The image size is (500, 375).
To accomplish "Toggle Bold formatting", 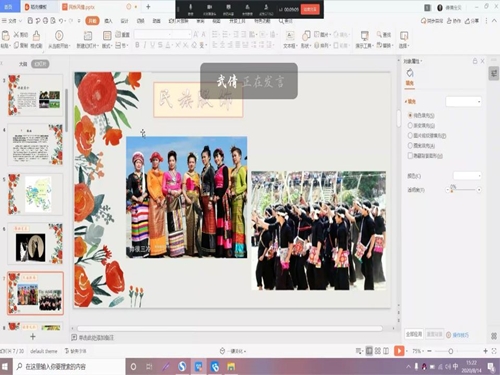I will pos(137,45).
